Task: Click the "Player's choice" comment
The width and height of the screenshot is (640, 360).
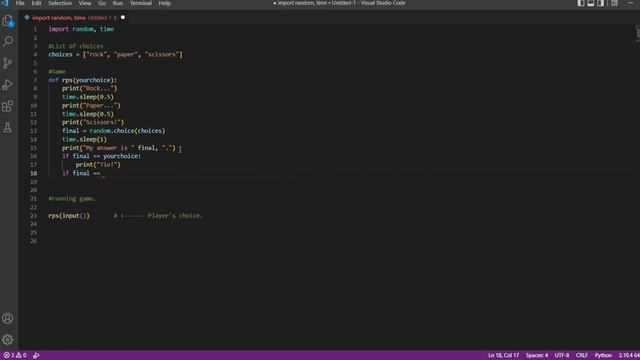Action: (x=158, y=216)
